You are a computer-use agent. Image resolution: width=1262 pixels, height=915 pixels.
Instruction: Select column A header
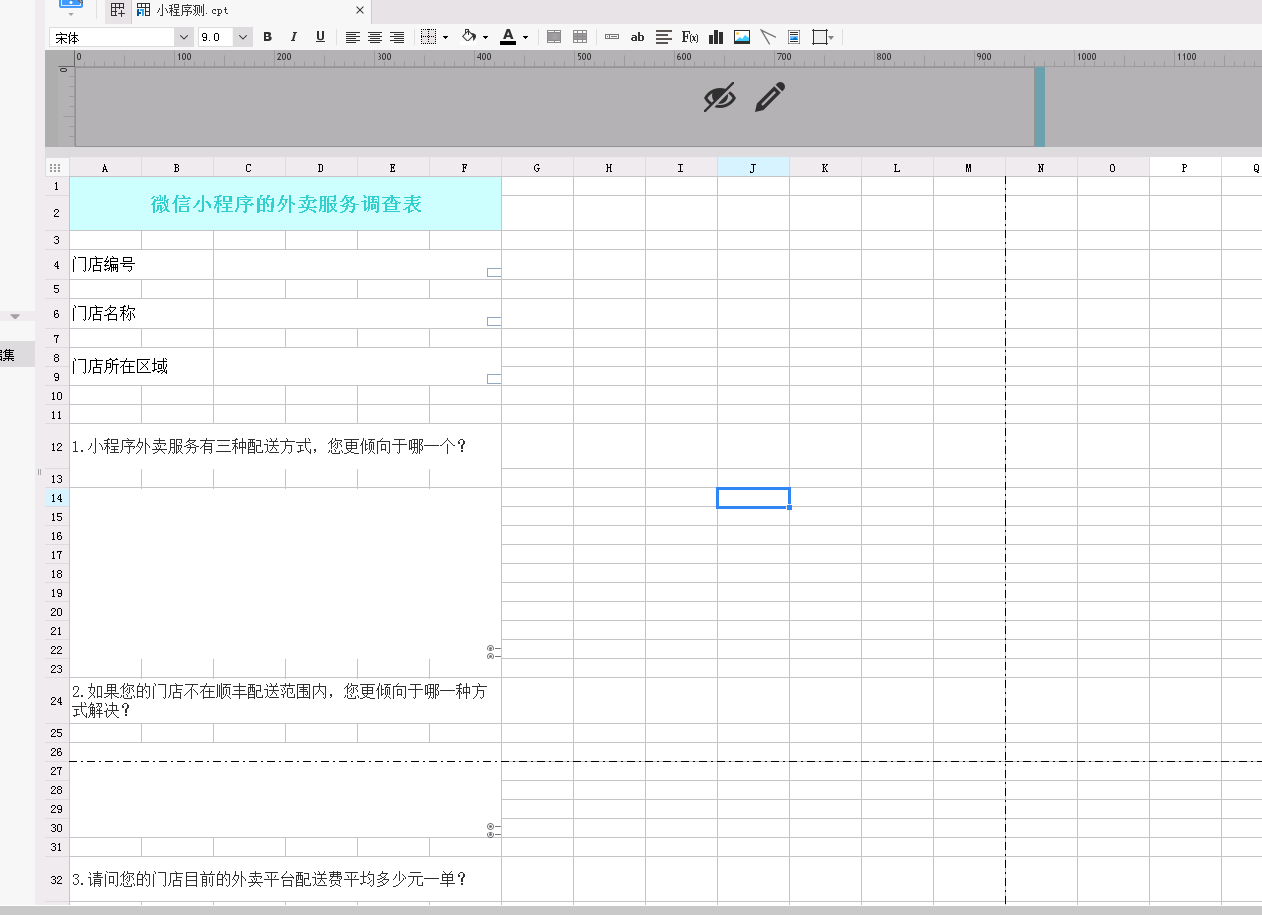pos(105,168)
